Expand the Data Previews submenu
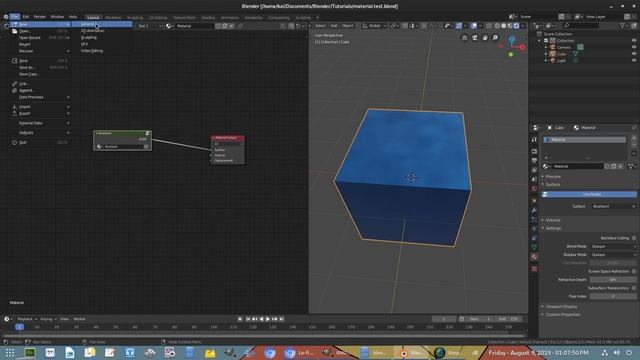Screen dimensions: 640x360 point(40,97)
